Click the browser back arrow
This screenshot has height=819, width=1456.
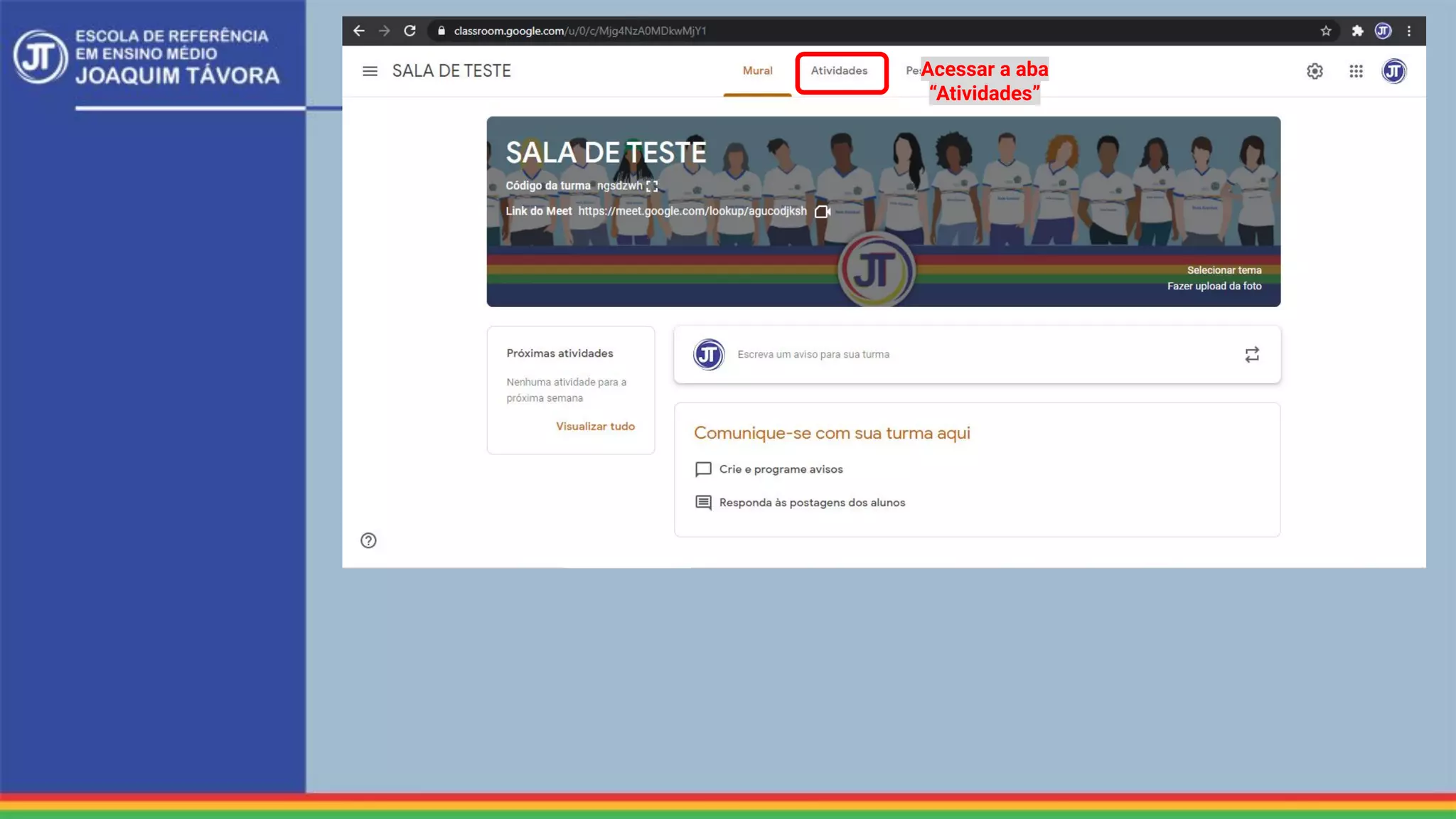click(x=359, y=31)
